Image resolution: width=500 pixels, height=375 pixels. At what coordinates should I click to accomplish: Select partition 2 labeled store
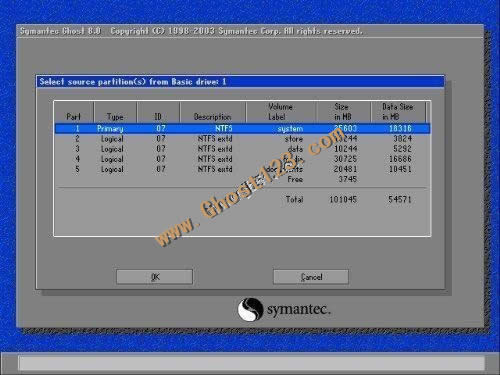click(x=242, y=139)
